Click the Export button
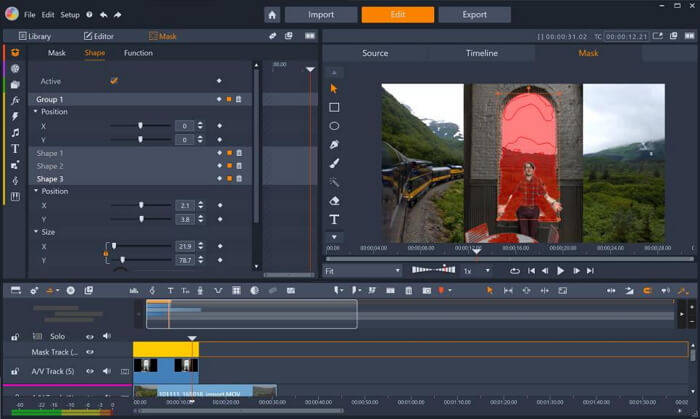Screen dimensions: 700x419 tap(474, 15)
